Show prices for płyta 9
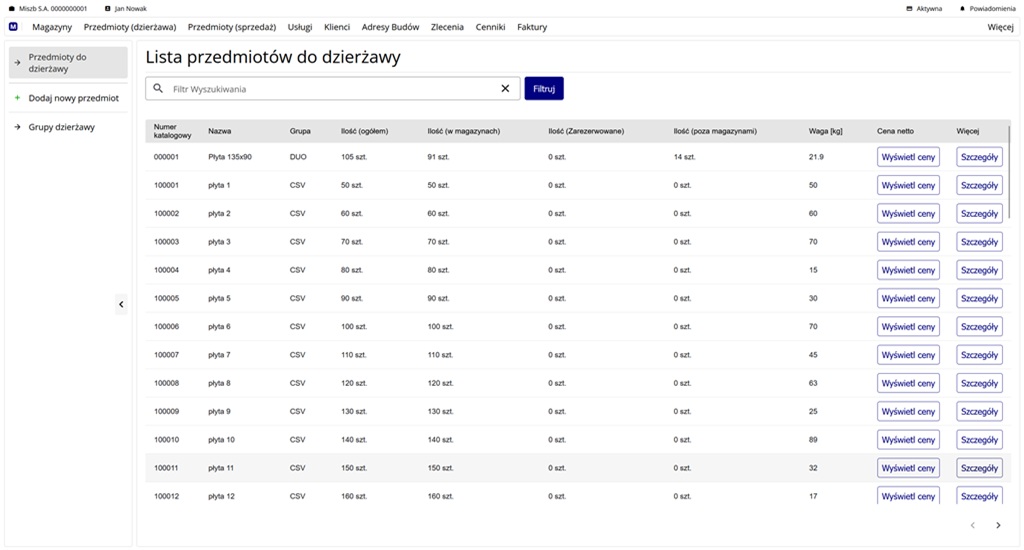Screen dimensions: 1024x550 pyautogui.click(x=908, y=412)
